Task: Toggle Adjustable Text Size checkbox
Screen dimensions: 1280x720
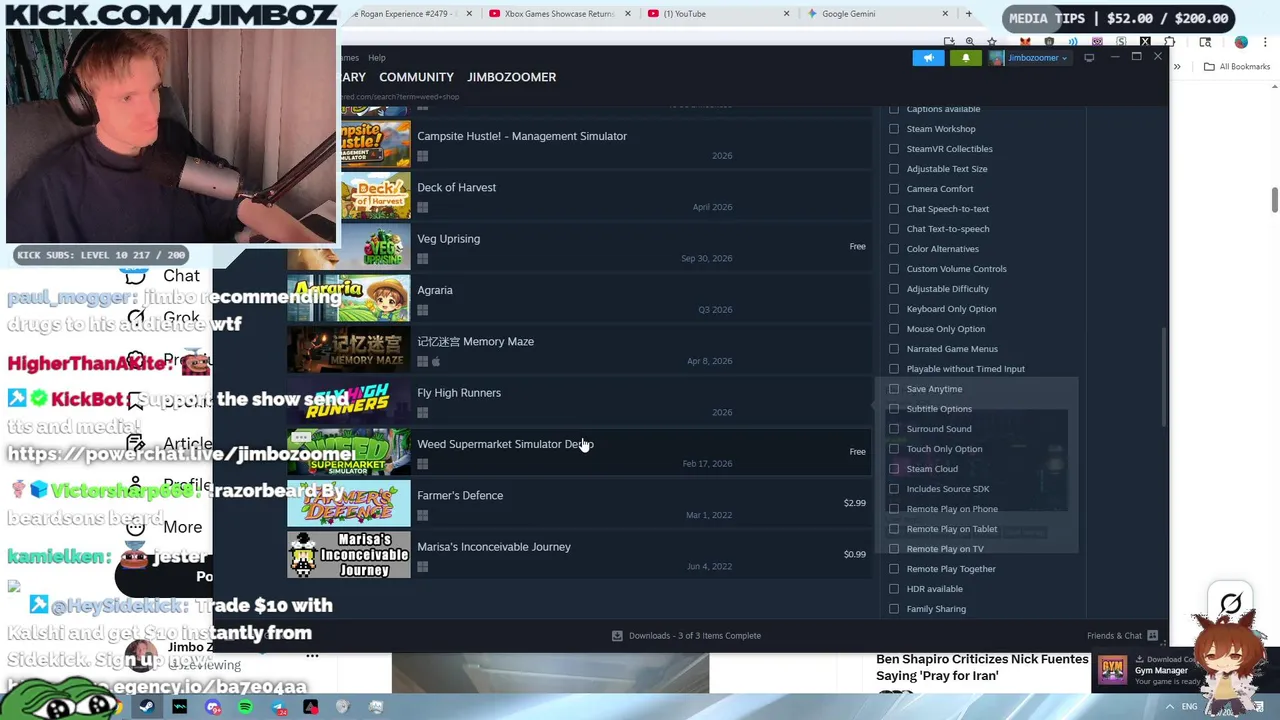Action: click(894, 169)
